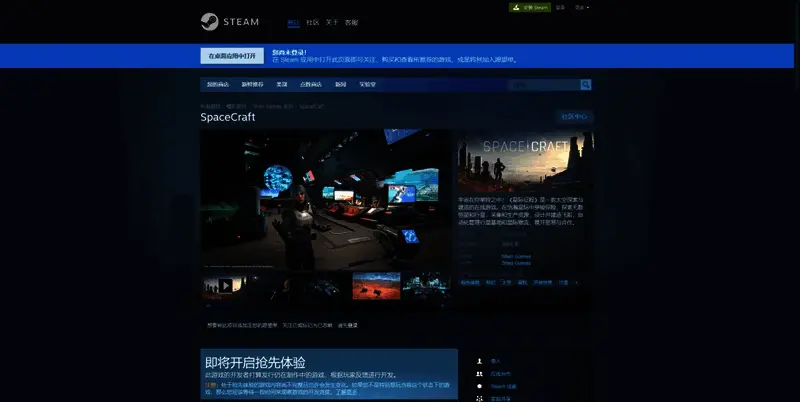
Task: Open 实验室 labs in store navigation bar
Action: tap(367, 85)
